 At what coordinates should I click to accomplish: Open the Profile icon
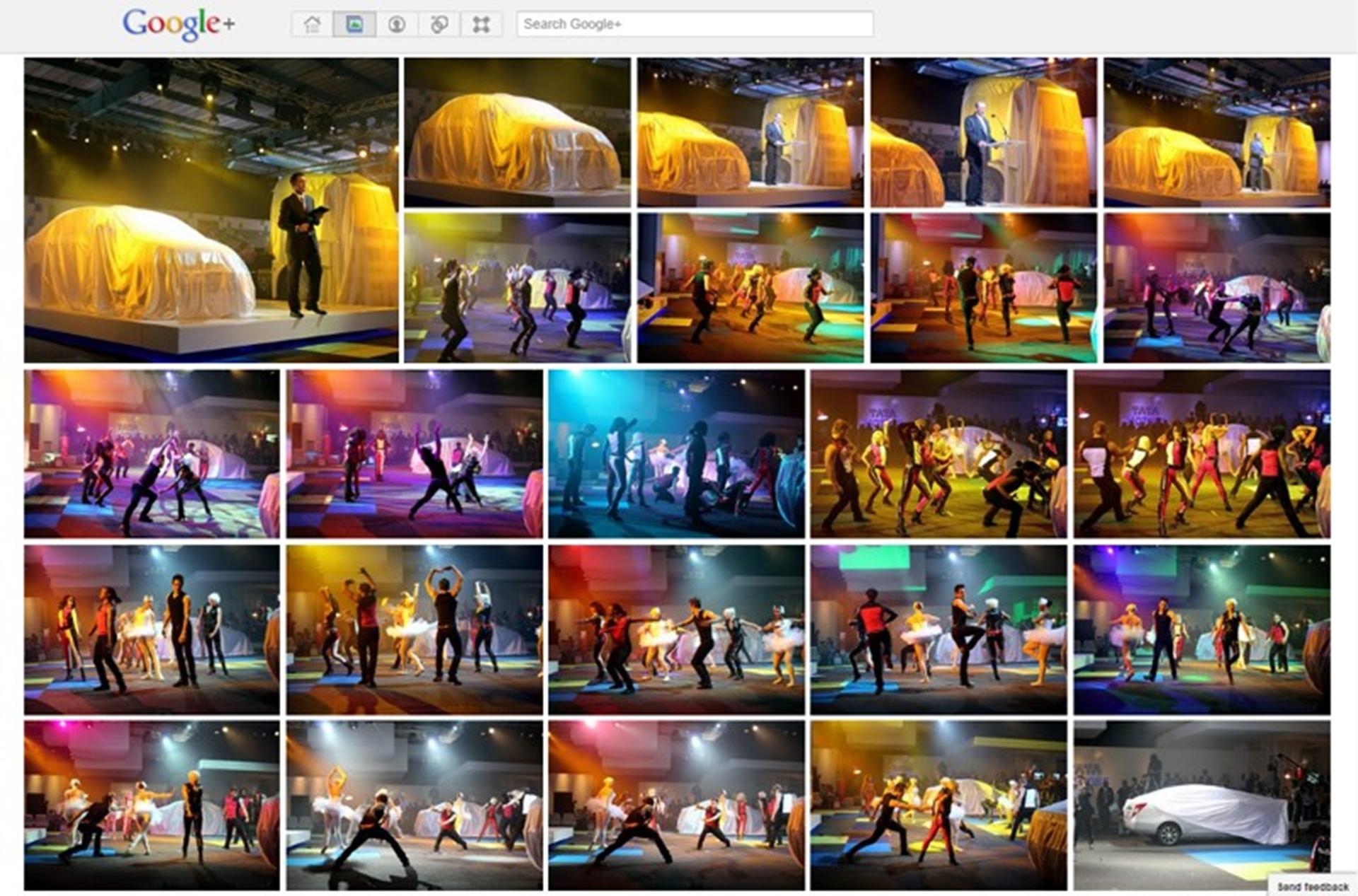click(x=397, y=23)
